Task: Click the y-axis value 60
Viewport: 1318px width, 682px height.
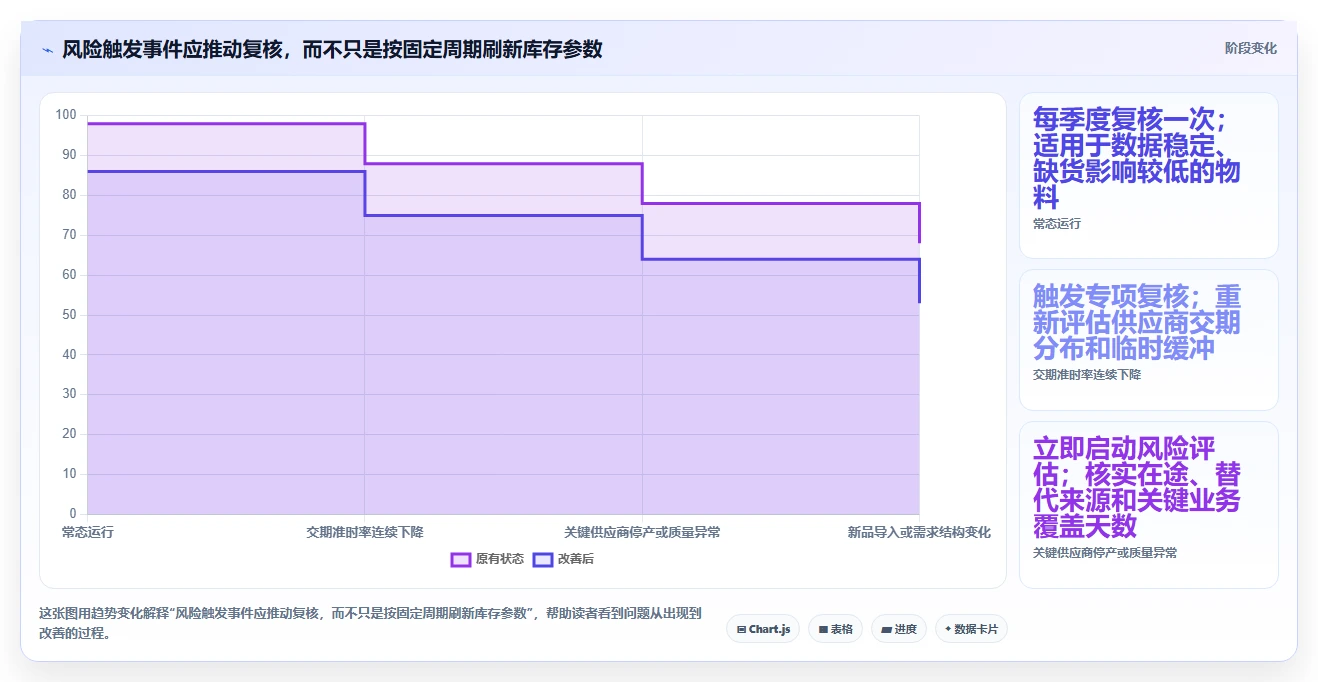Action: coord(69,275)
